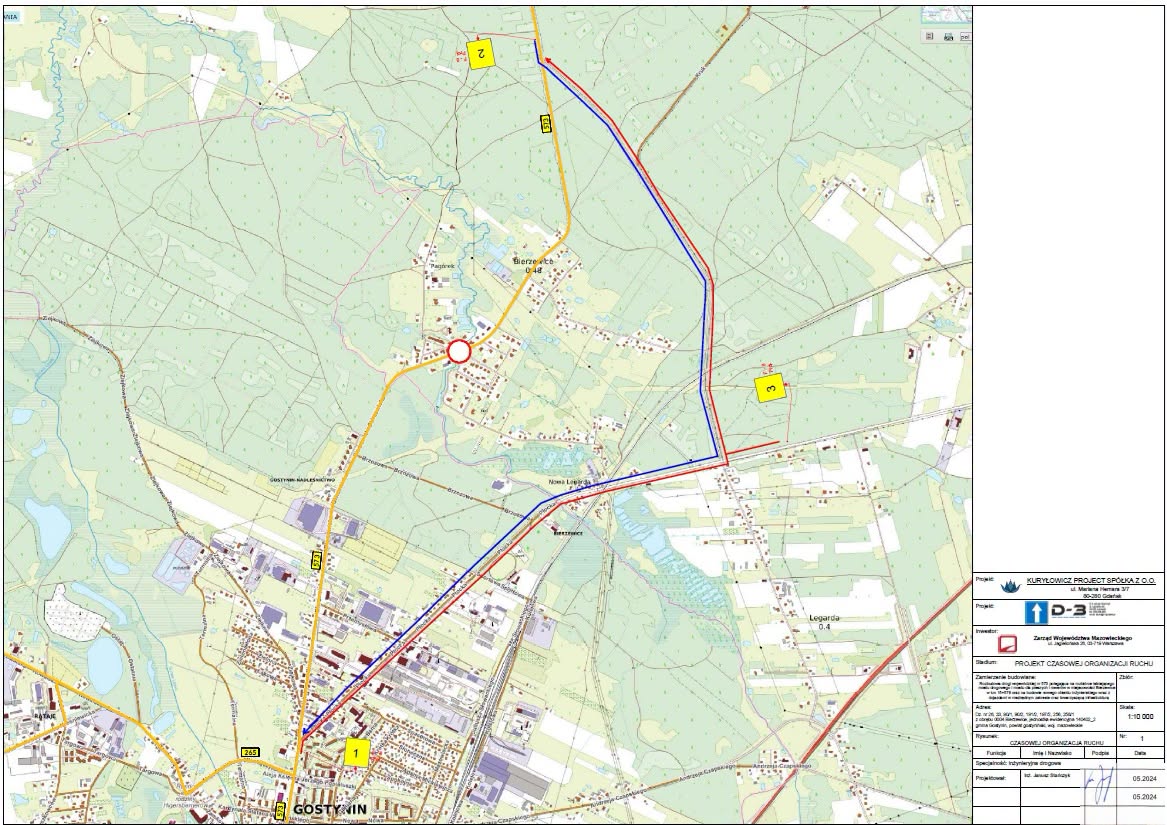This screenshot has height=825, width=1167.
Task: Click the GOSTYNIN town label
Action: click(x=330, y=809)
